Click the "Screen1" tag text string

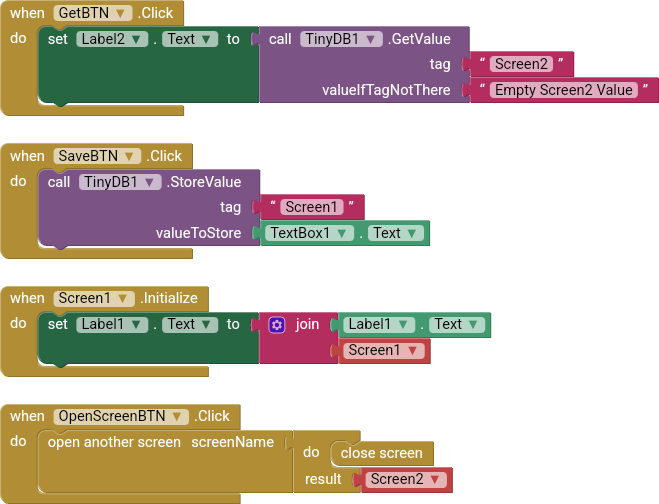click(x=310, y=207)
